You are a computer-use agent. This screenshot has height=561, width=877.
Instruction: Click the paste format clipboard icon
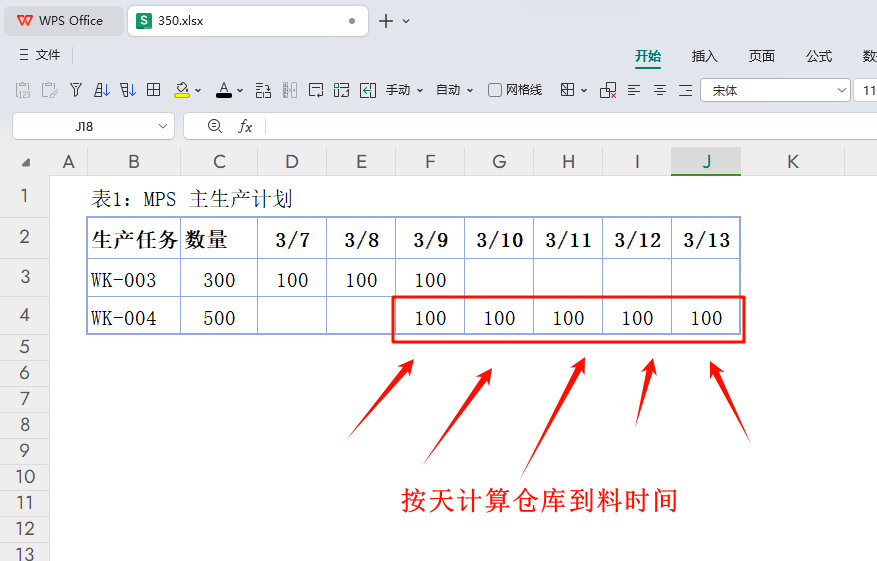coord(49,90)
